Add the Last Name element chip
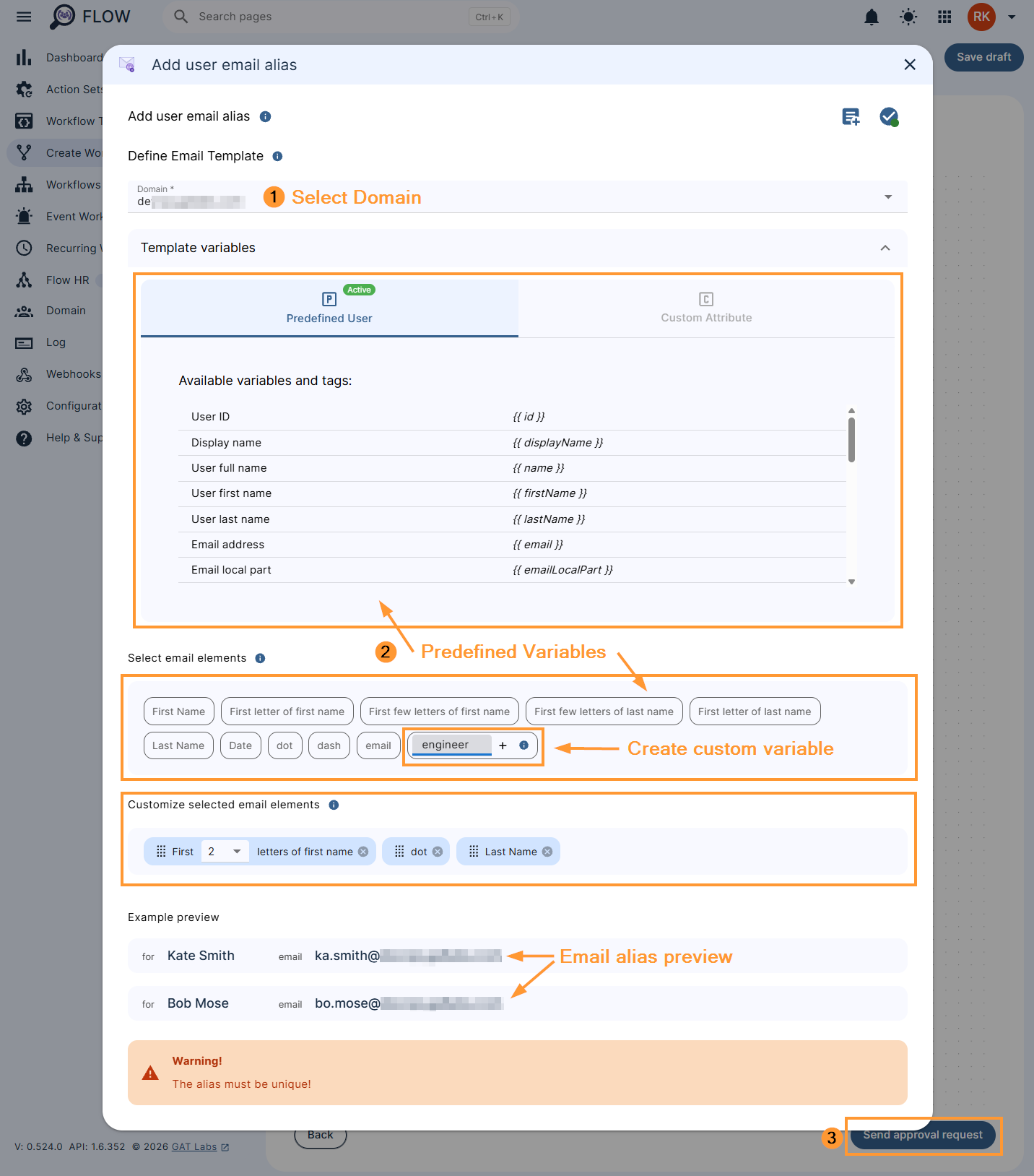 pyautogui.click(x=178, y=745)
